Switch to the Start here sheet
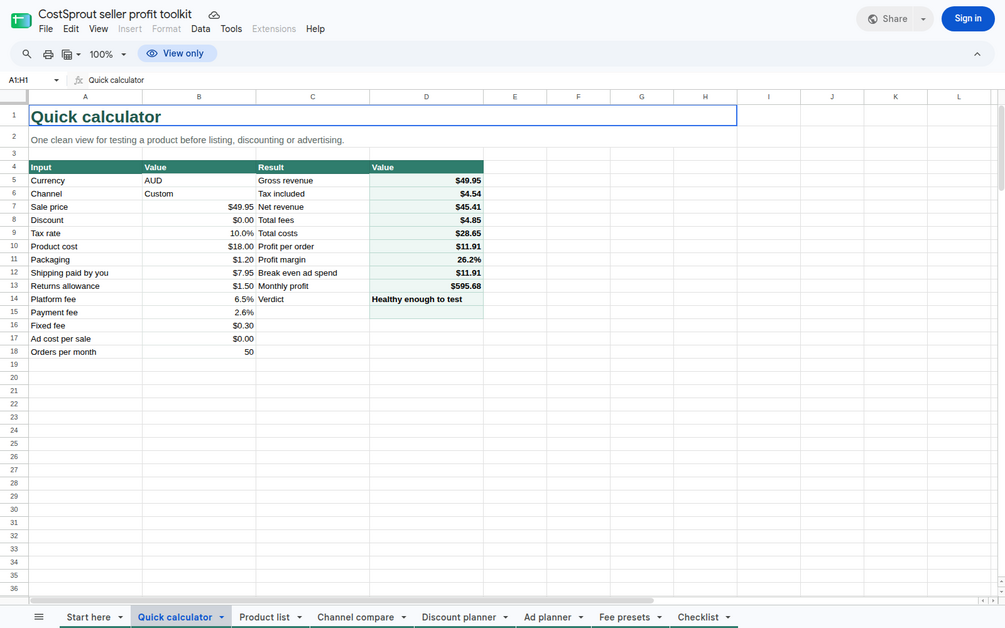 tap(88, 617)
